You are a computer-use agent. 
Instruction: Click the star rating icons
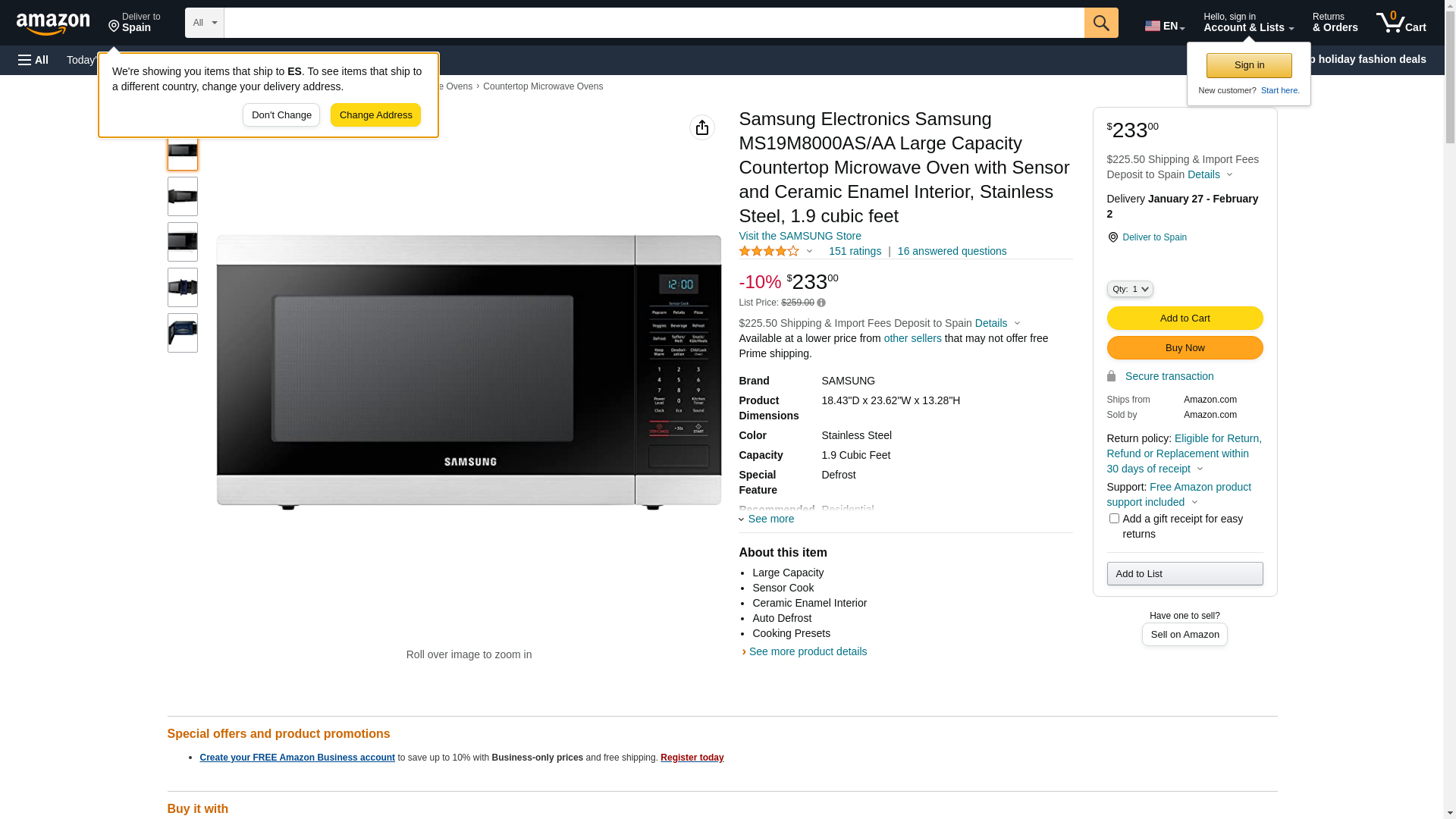(x=769, y=251)
